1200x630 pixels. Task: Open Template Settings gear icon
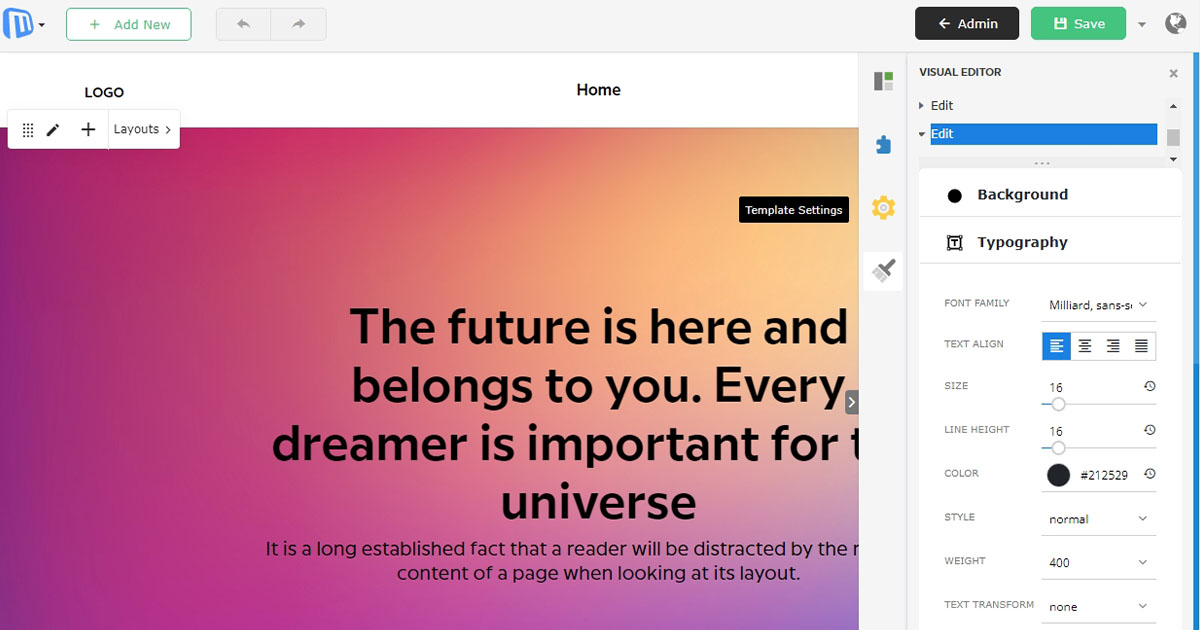click(883, 208)
